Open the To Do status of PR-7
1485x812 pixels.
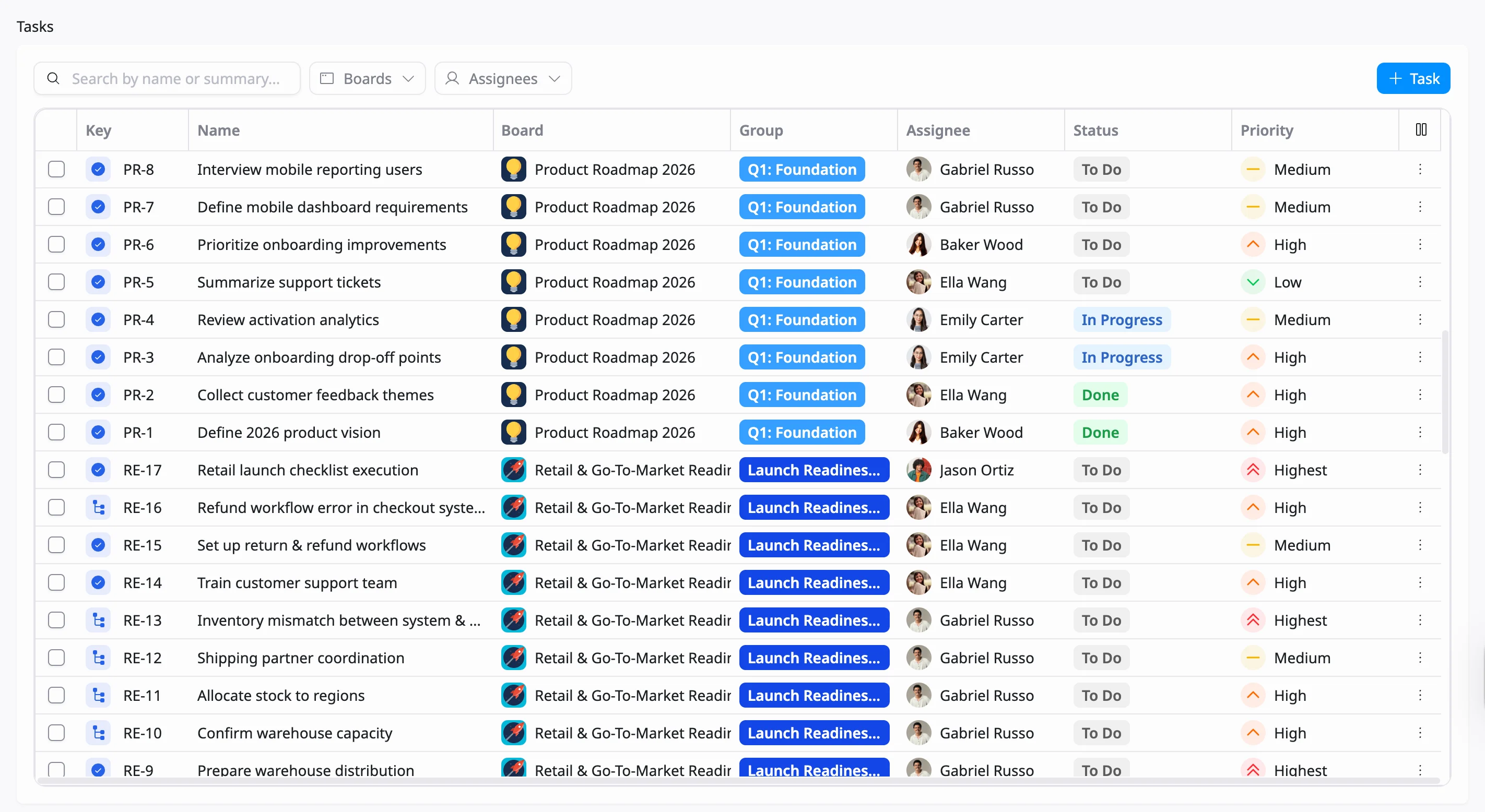1101,207
